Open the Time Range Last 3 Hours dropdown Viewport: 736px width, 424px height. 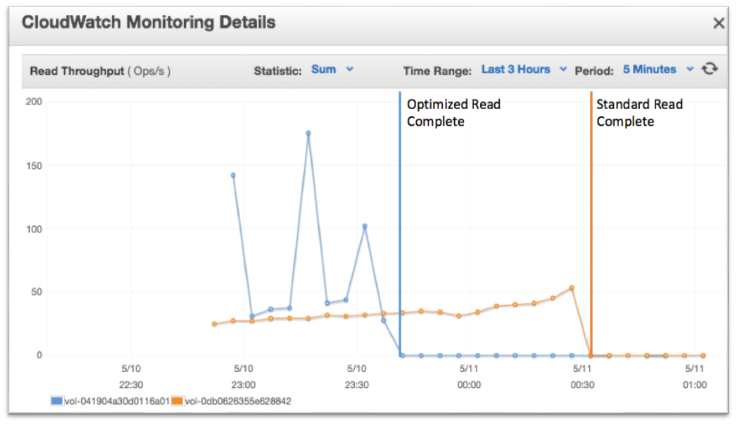(x=524, y=69)
